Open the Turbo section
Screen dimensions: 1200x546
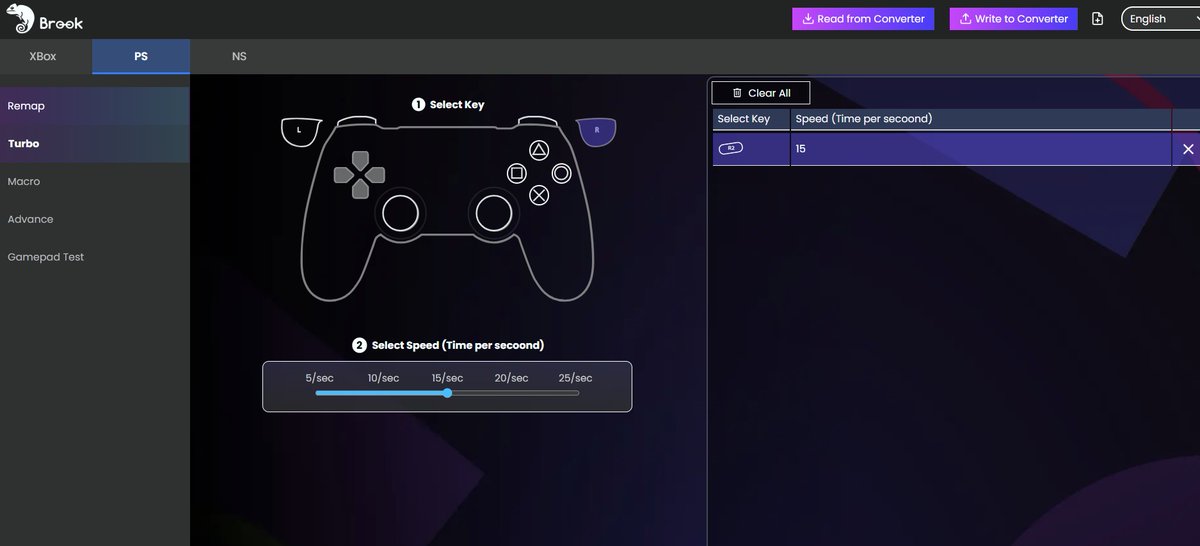click(x=95, y=144)
